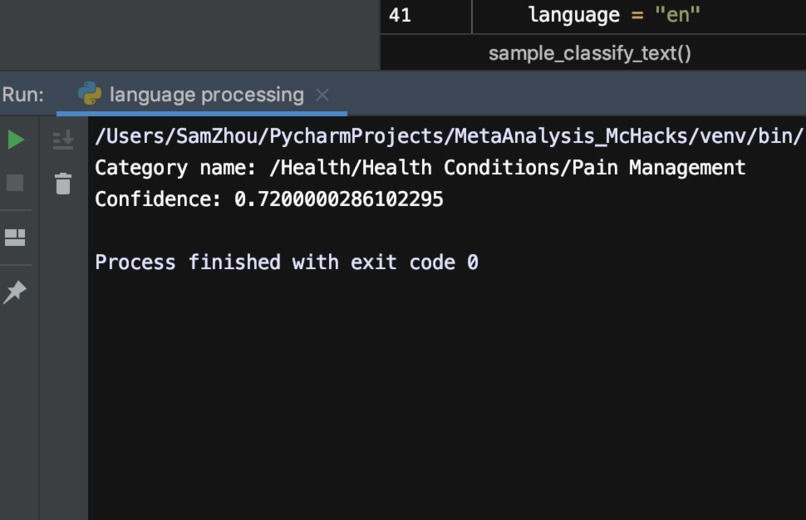Click the Category name output line
The width and height of the screenshot is (806, 520).
[x=420, y=168]
